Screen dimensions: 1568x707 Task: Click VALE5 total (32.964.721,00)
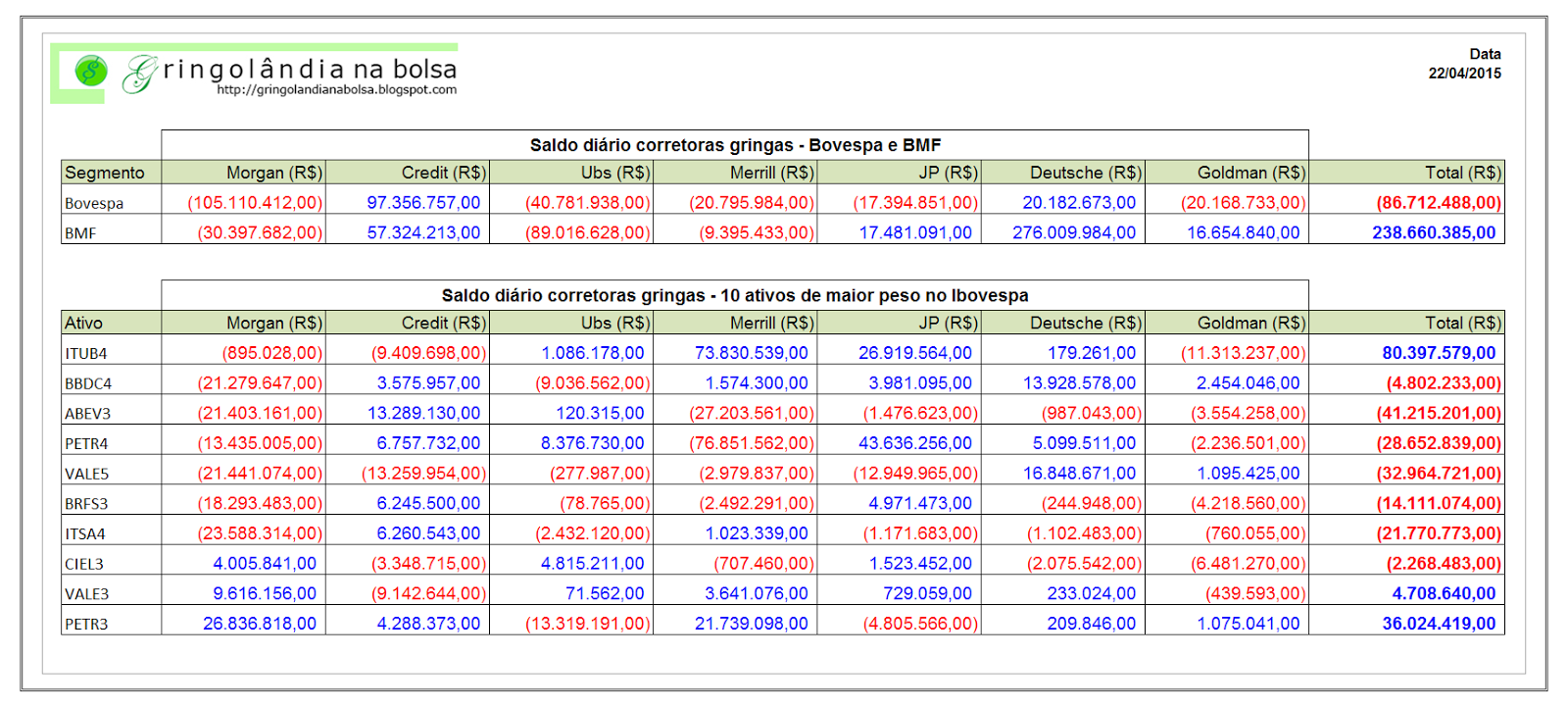coord(1439,474)
